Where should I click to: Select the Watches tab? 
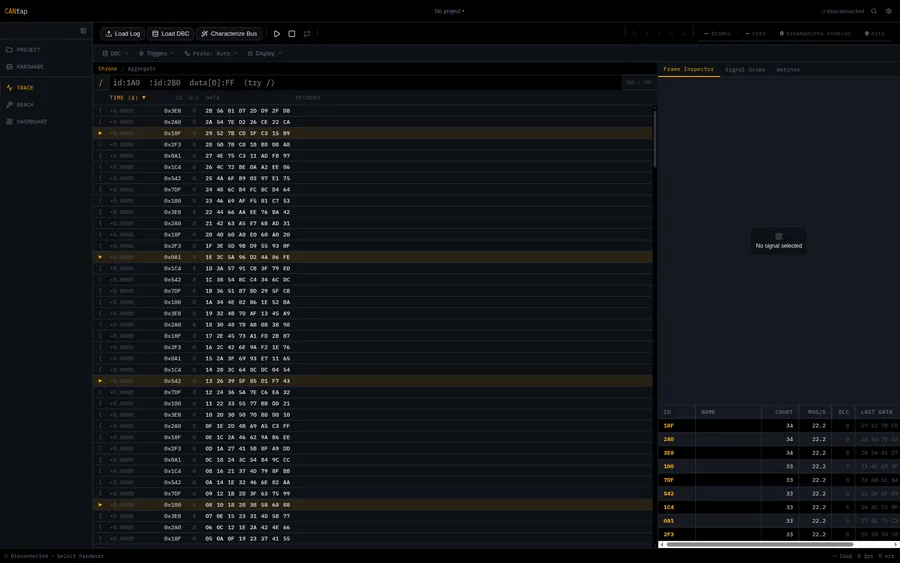[x=788, y=69]
